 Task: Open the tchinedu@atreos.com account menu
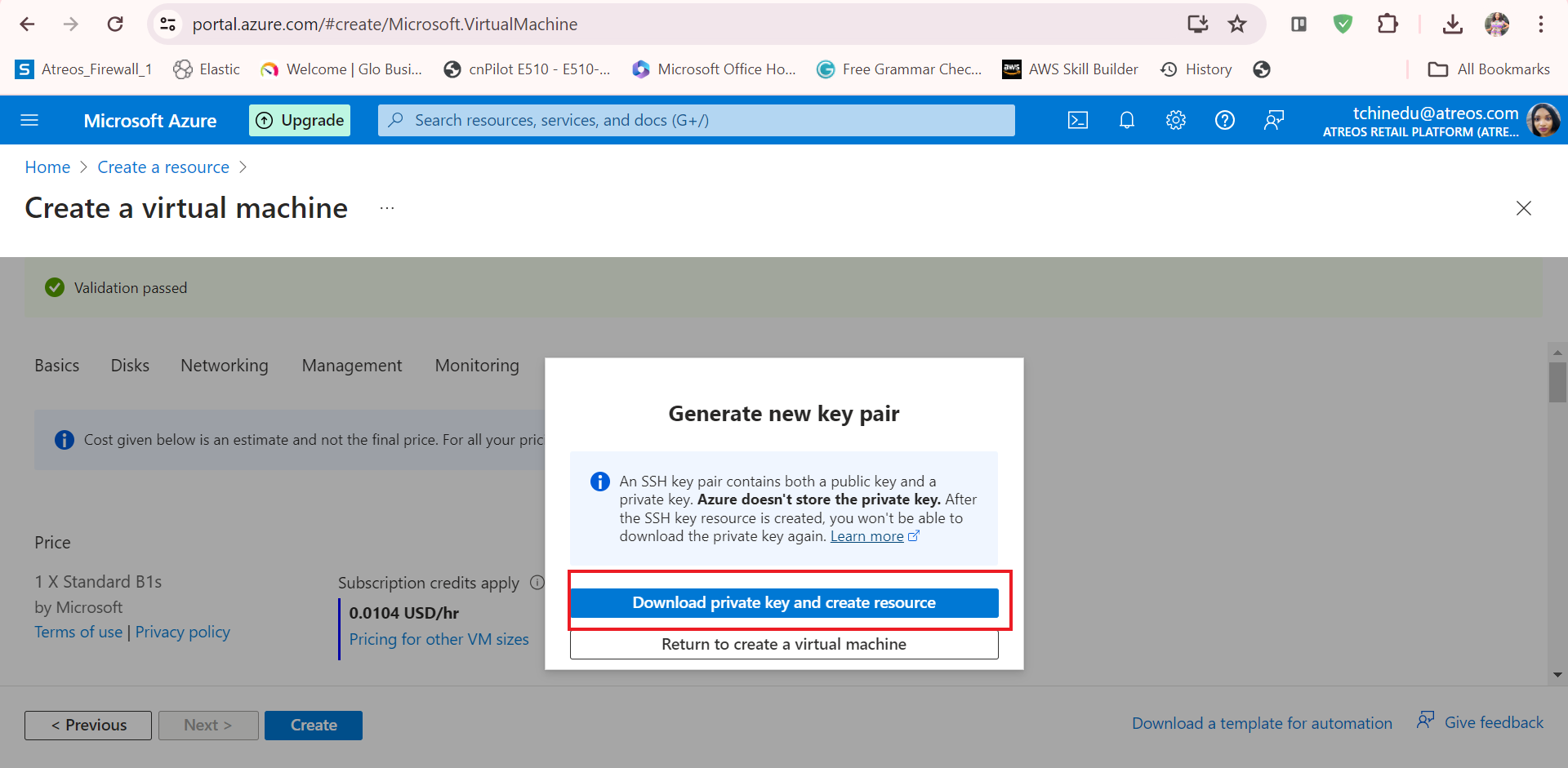tap(1440, 121)
